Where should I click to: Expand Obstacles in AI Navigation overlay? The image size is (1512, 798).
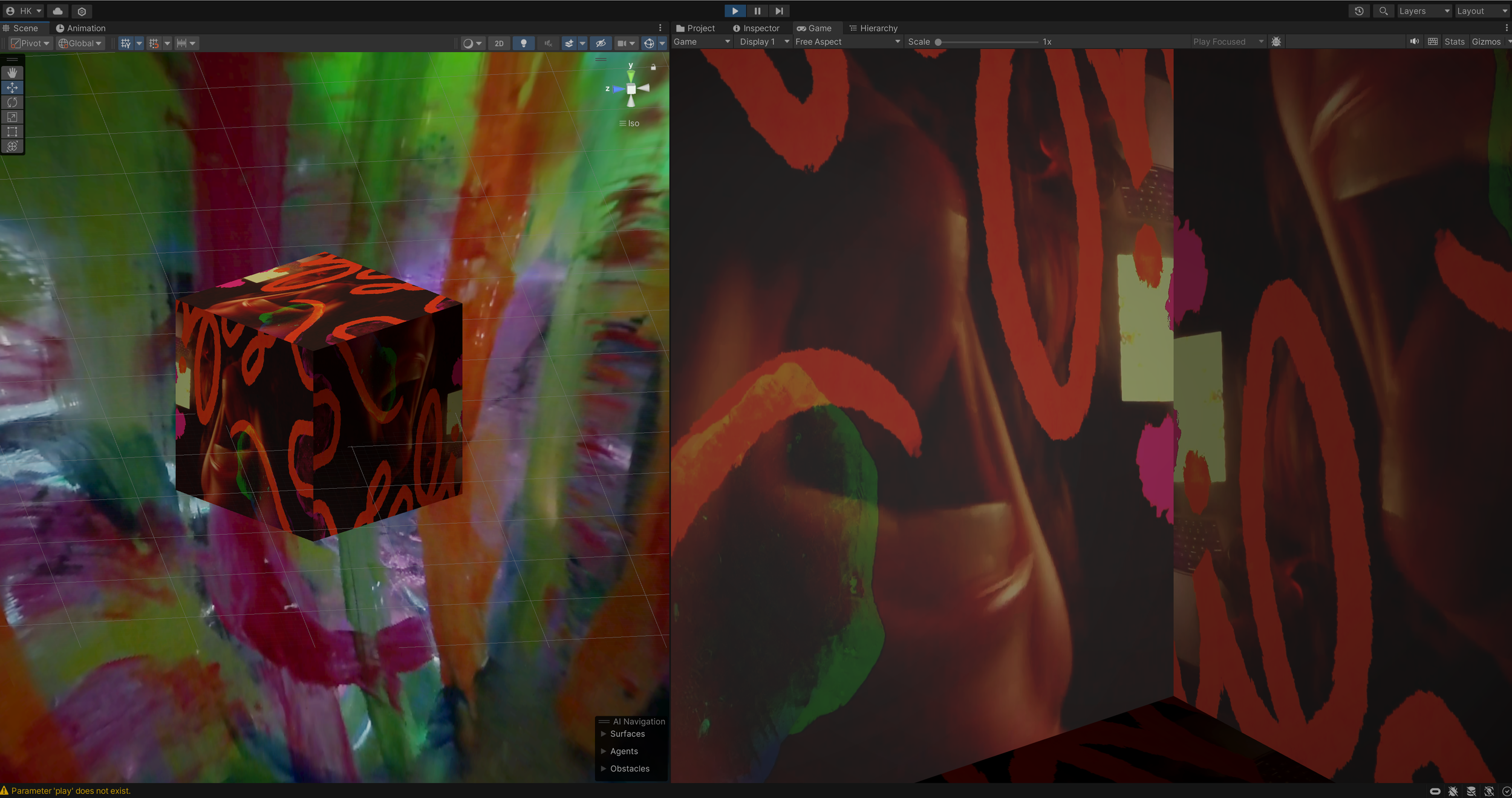[x=603, y=769]
